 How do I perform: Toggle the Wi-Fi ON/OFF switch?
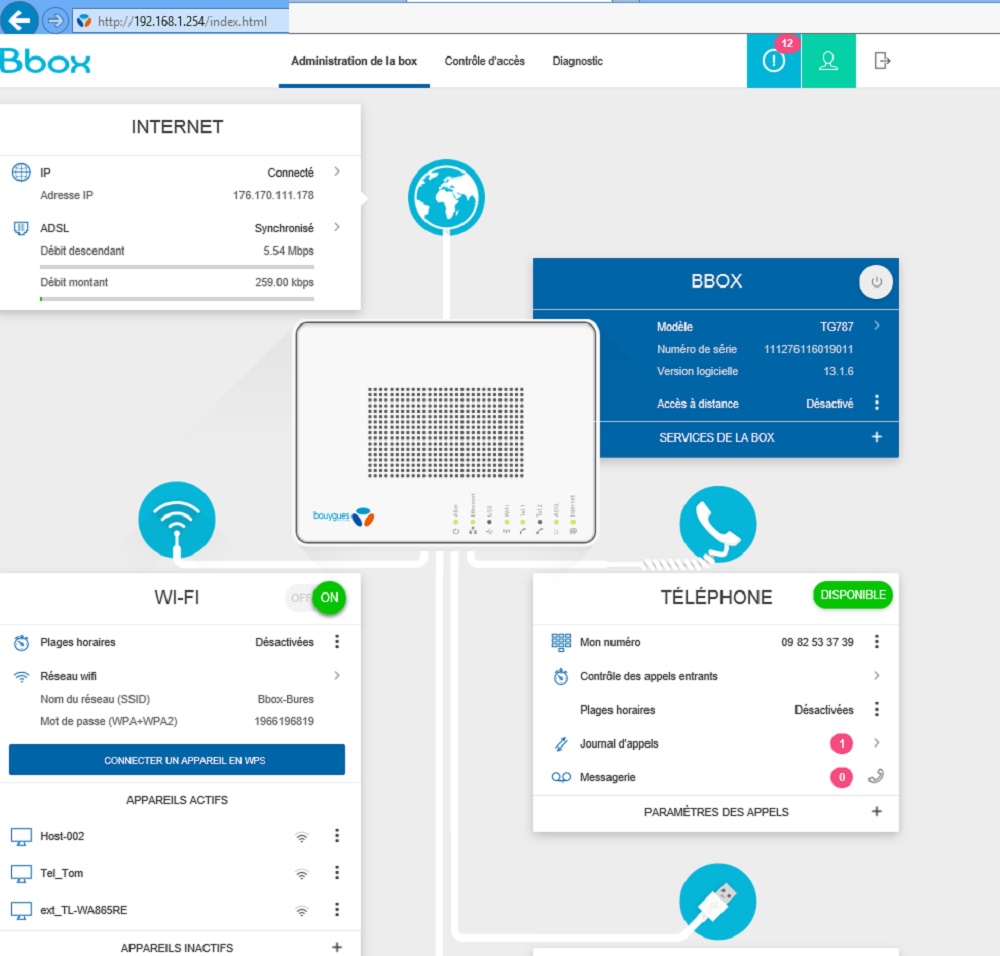[x=316, y=598]
